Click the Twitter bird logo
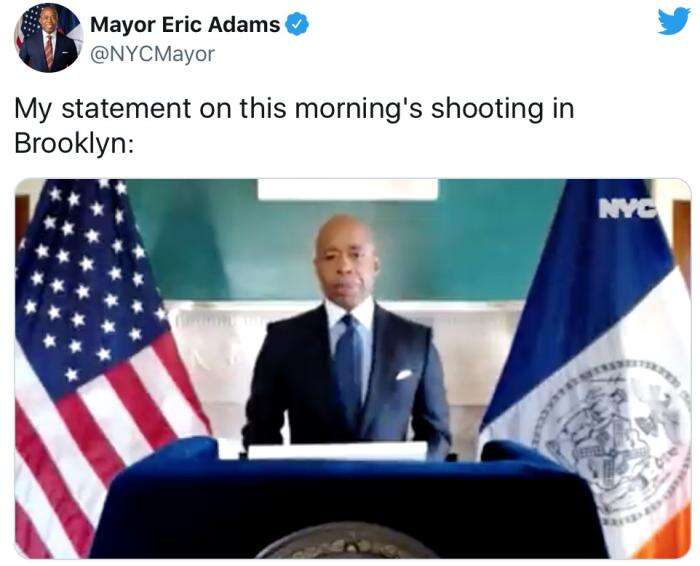Image resolution: width=700 pixels, height=566 pixels. (674, 21)
